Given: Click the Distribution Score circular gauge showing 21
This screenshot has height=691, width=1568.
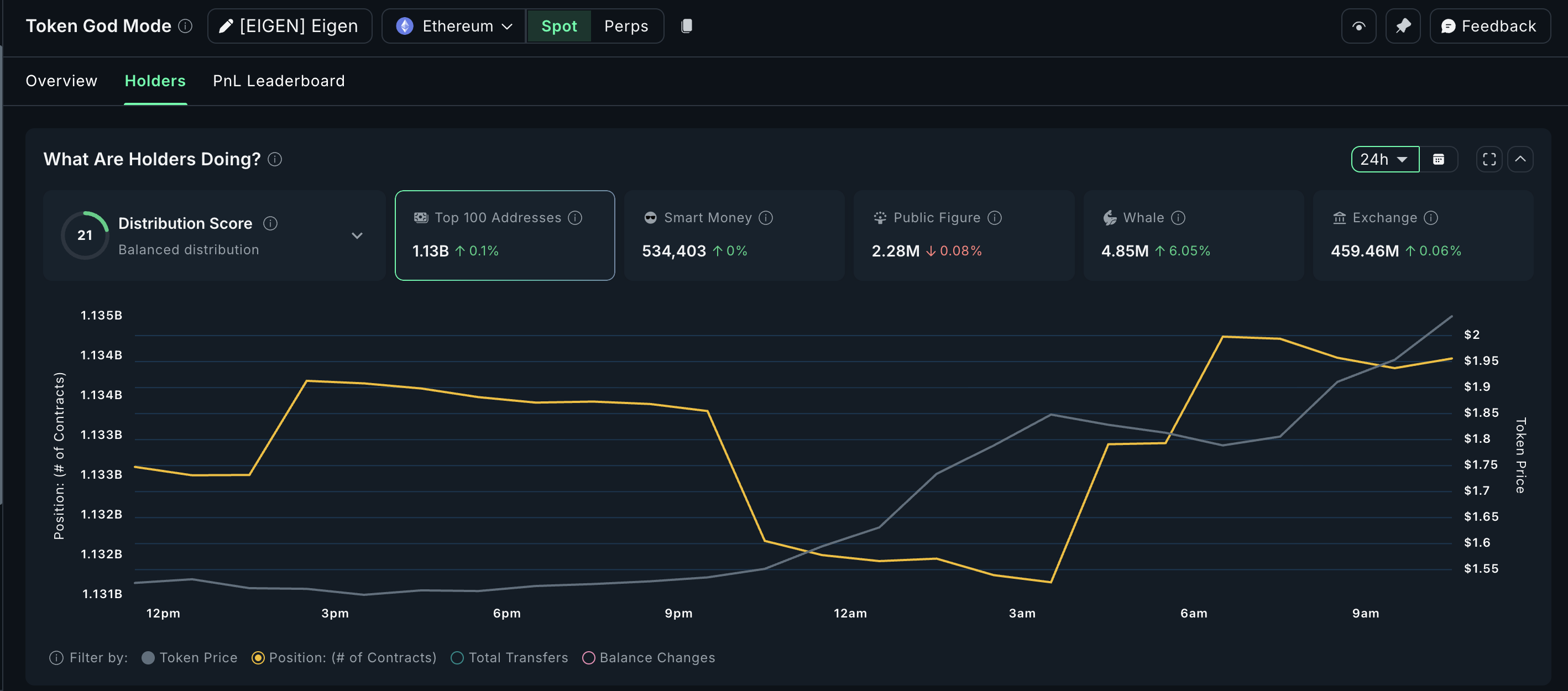Looking at the screenshot, I should 85,235.
